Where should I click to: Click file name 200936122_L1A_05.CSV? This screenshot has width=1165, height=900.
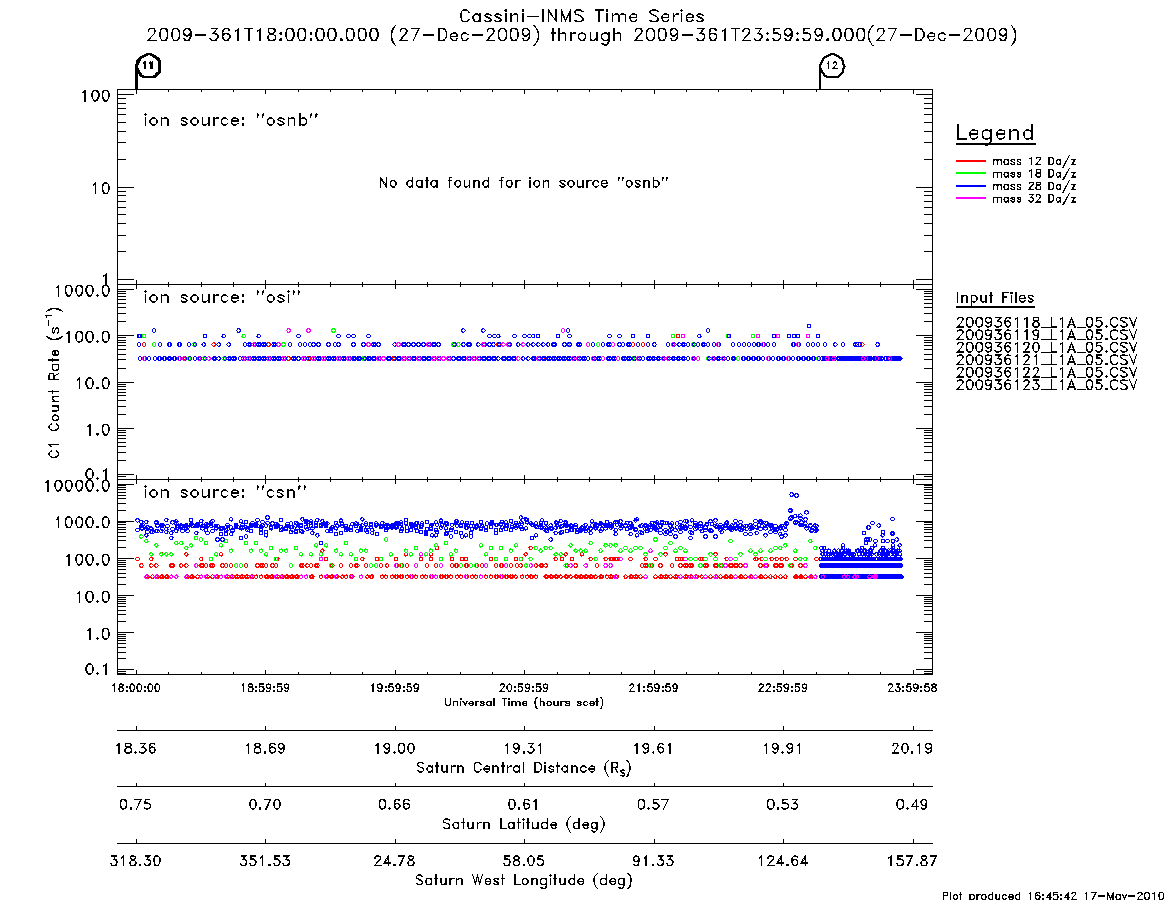(1046, 373)
